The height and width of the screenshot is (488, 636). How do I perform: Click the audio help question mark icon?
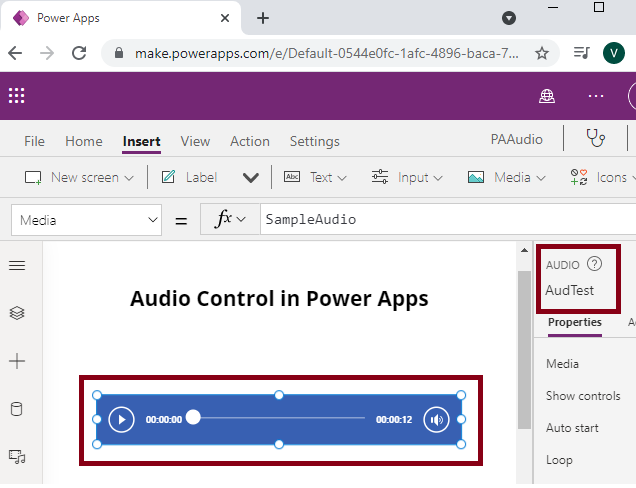(x=595, y=264)
